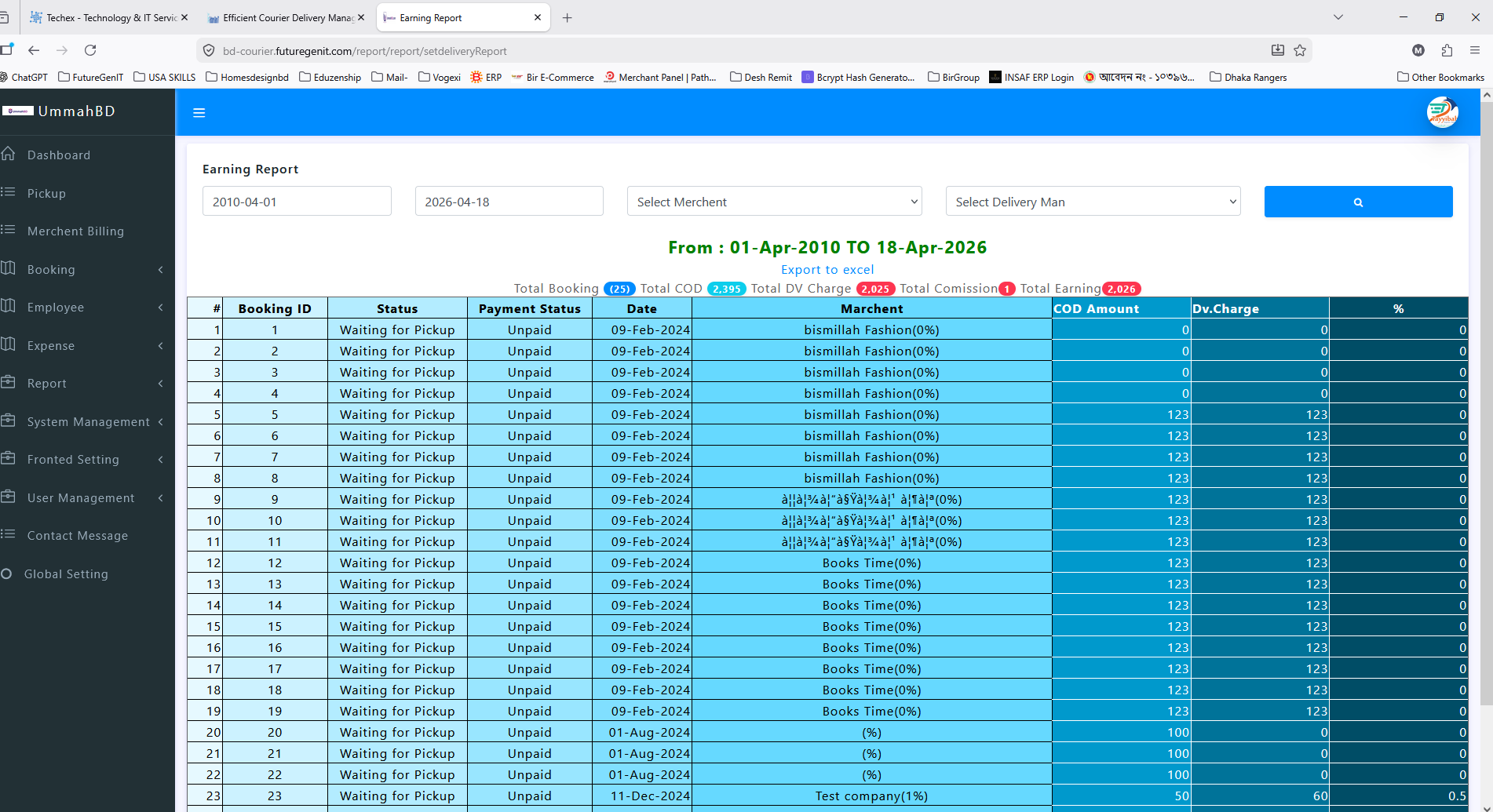Viewport: 1493px width, 812px height.
Task: Open the browser extensions puzzle icon
Action: (1447, 50)
